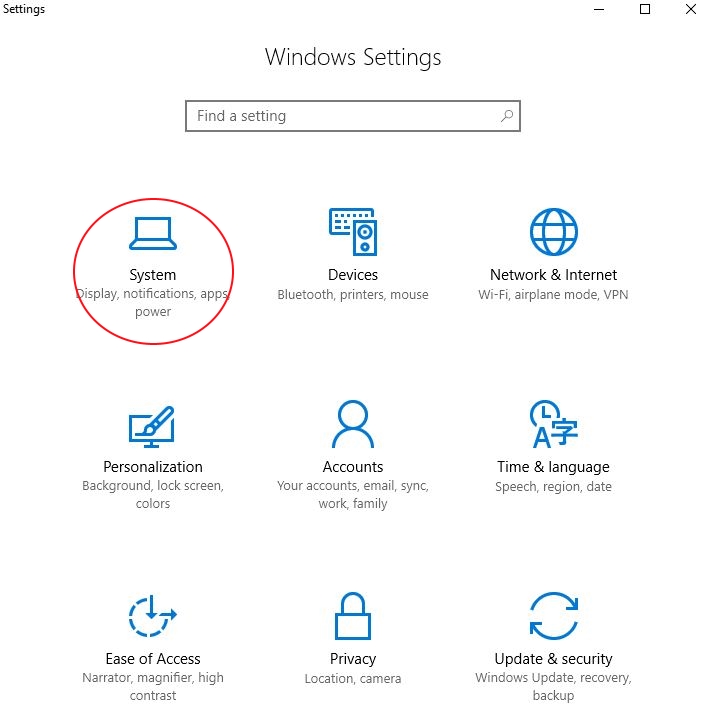Open the Devices keyboard and speaker icon

353,231
